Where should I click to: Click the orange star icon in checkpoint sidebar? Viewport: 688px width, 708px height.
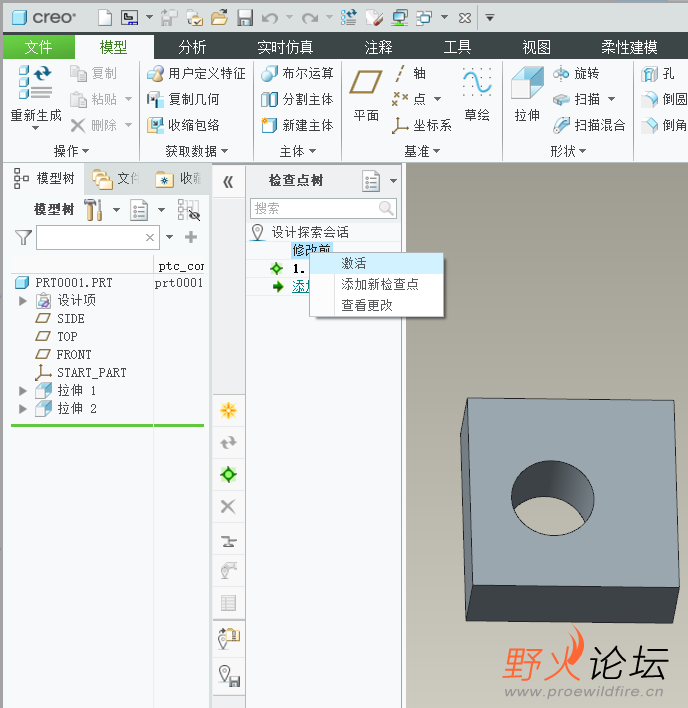(x=228, y=410)
